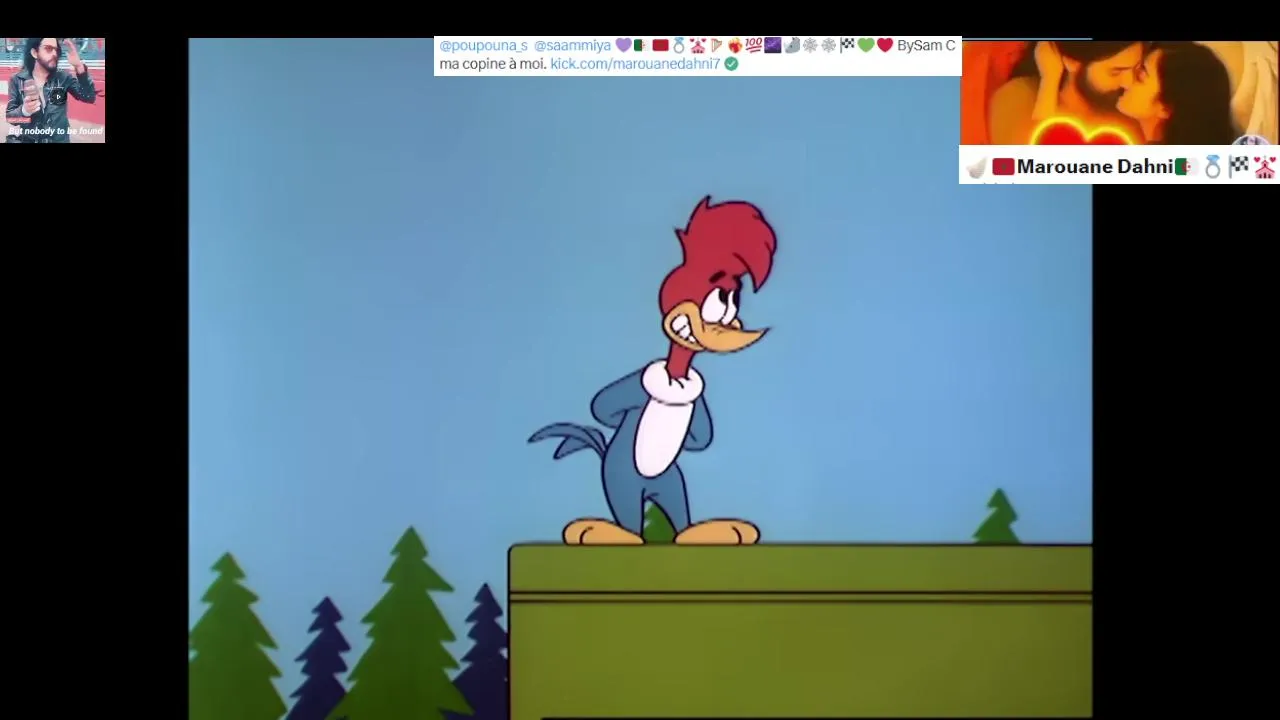Click the ring emoji in the top banner
This screenshot has width=1280, height=720.
pyautogui.click(x=678, y=46)
